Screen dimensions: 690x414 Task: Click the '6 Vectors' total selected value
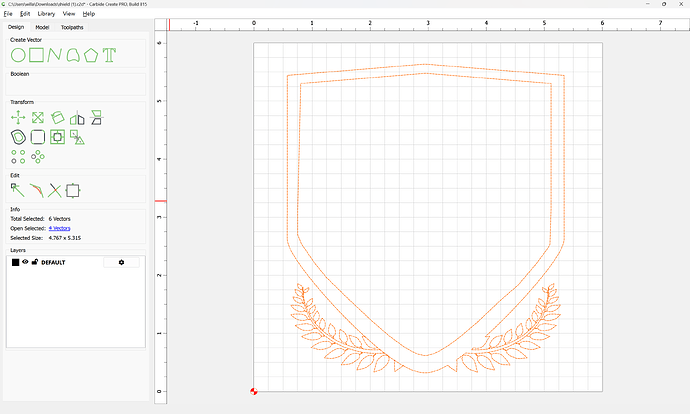59,219
